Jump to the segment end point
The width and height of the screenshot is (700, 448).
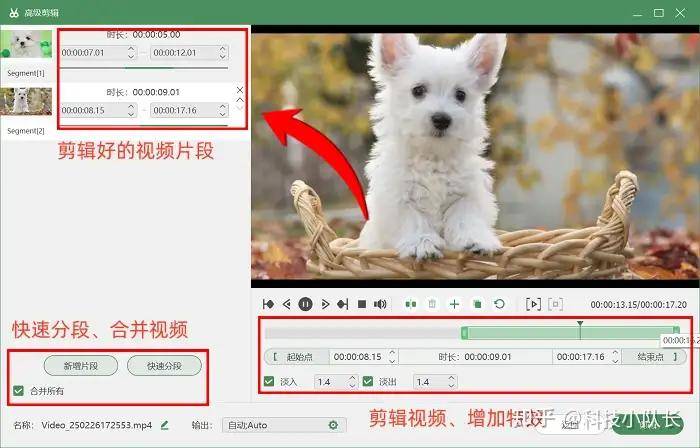[343, 304]
